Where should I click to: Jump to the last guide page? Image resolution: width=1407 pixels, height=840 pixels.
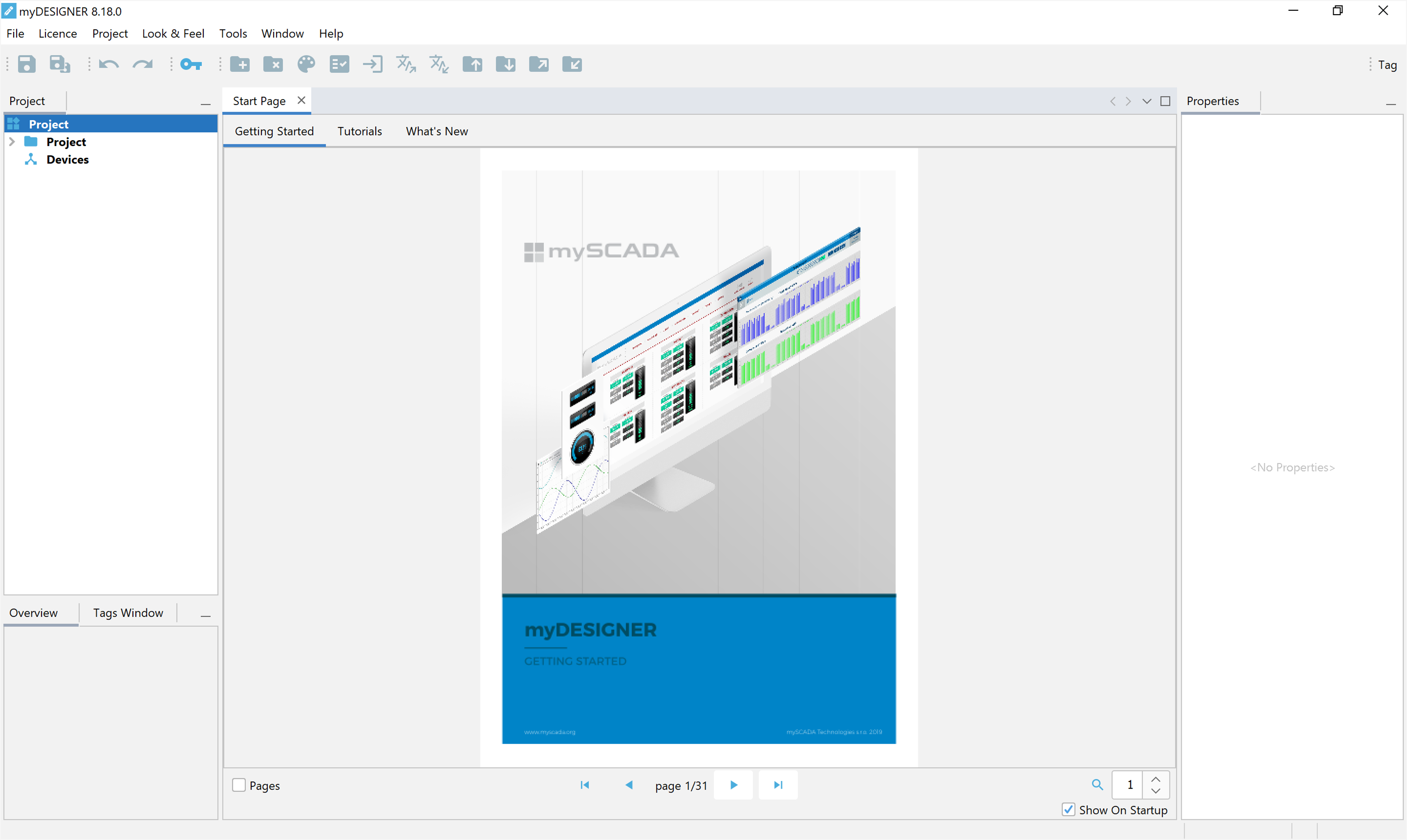[x=779, y=784]
